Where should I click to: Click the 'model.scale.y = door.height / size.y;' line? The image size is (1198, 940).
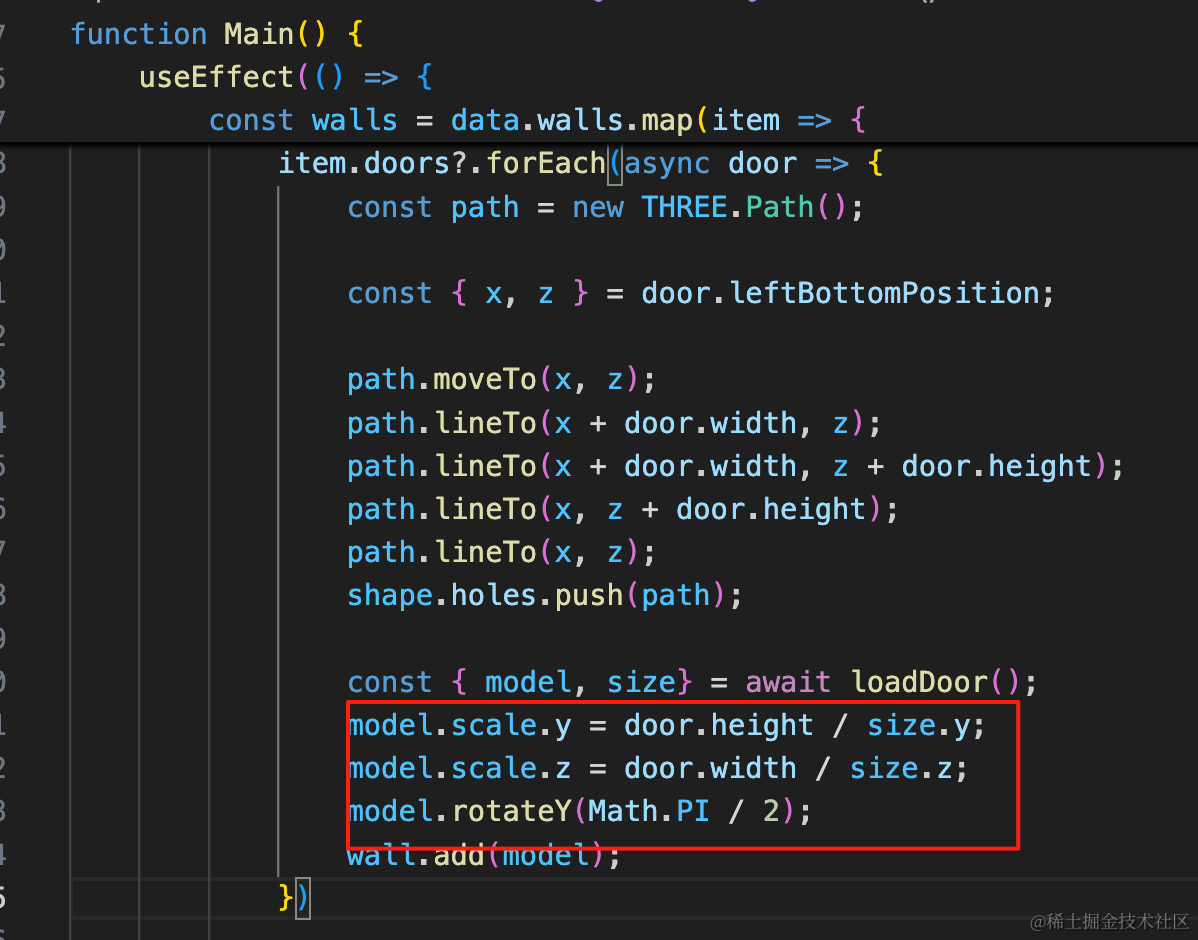[x=666, y=725]
